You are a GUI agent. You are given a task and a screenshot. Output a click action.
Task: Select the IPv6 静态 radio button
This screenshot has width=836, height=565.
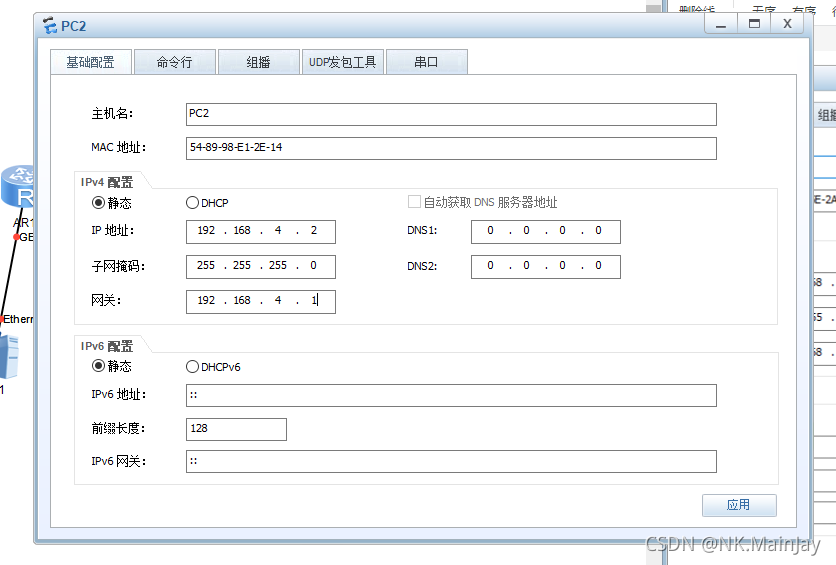pyautogui.click(x=98, y=366)
